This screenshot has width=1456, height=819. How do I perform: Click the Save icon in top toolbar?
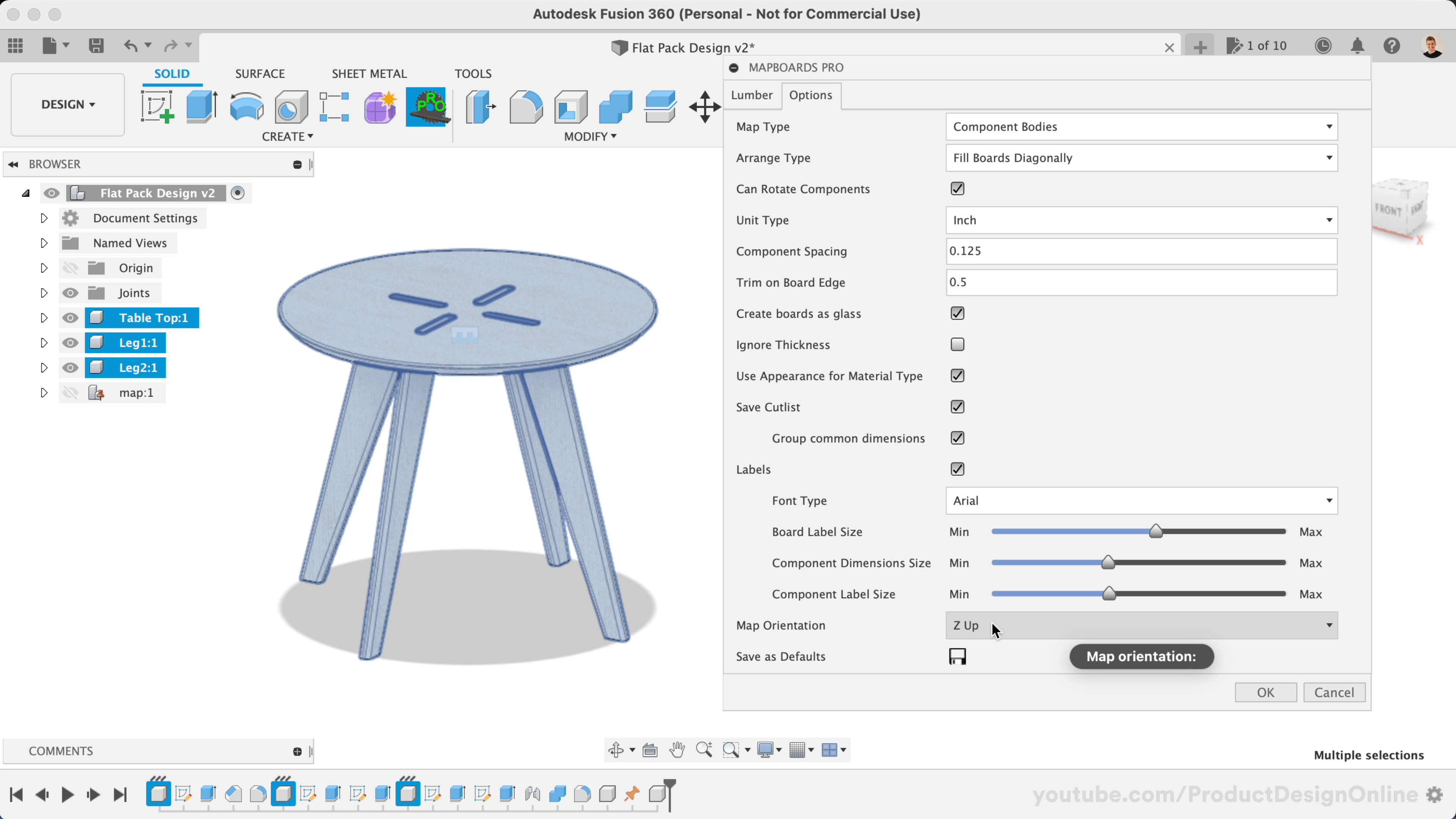click(x=96, y=46)
